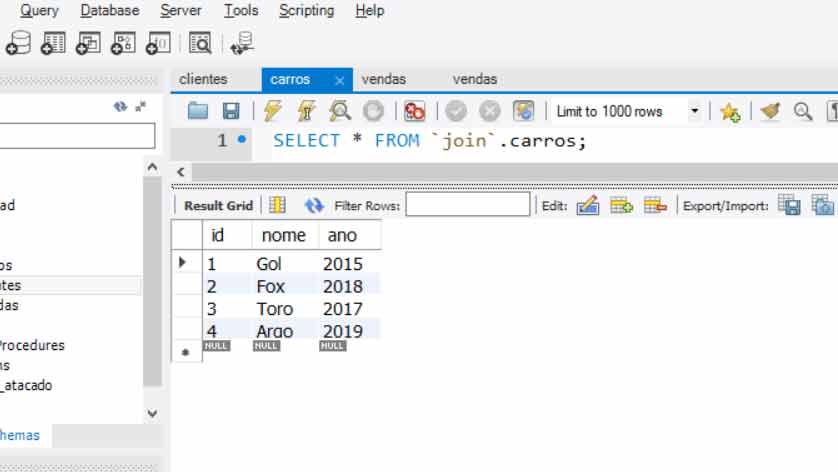Click the delete selected rows icon
Image resolution: width=838 pixels, height=472 pixels.
(x=655, y=205)
